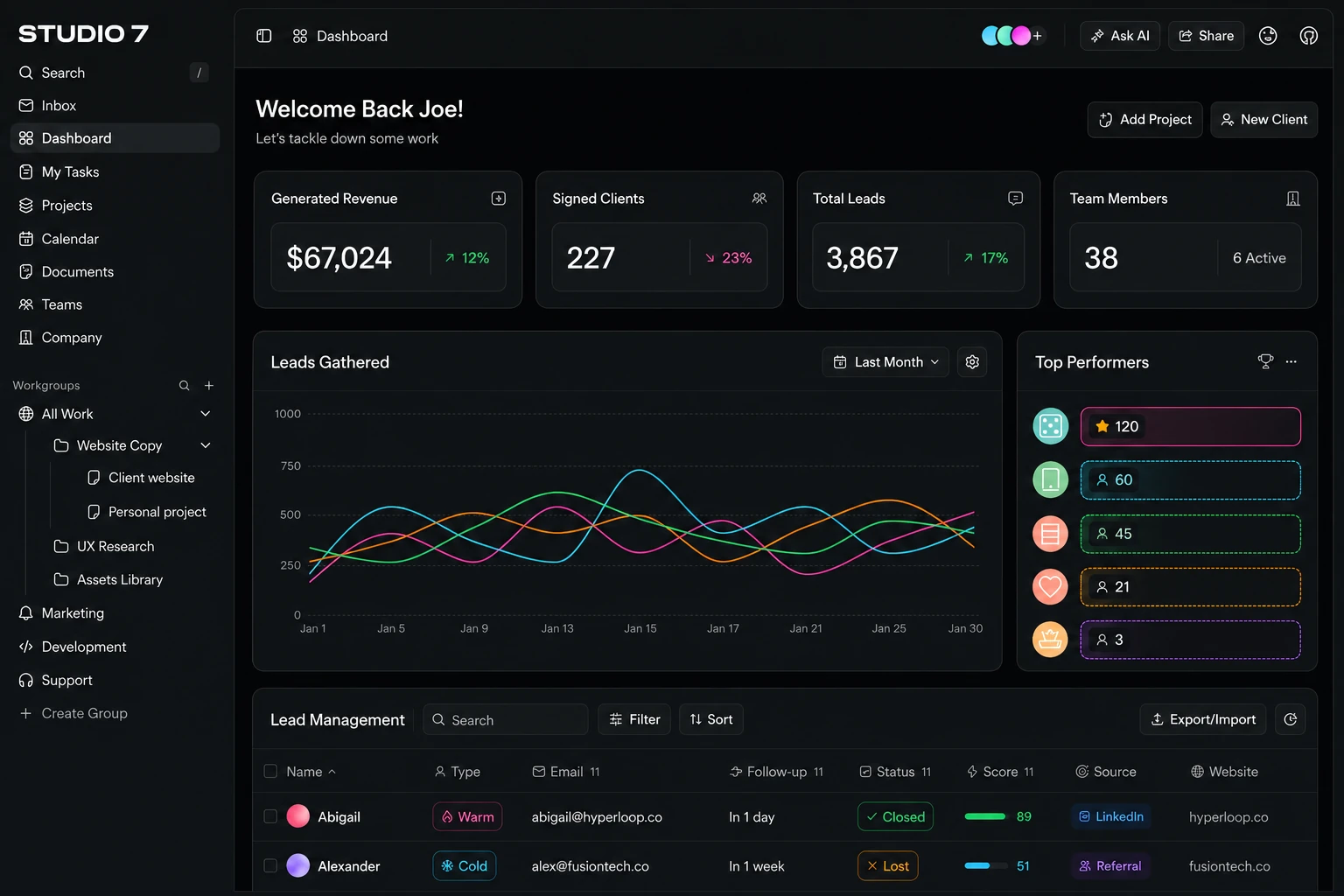
Task: Click the Lead Management search field
Action: 506,719
